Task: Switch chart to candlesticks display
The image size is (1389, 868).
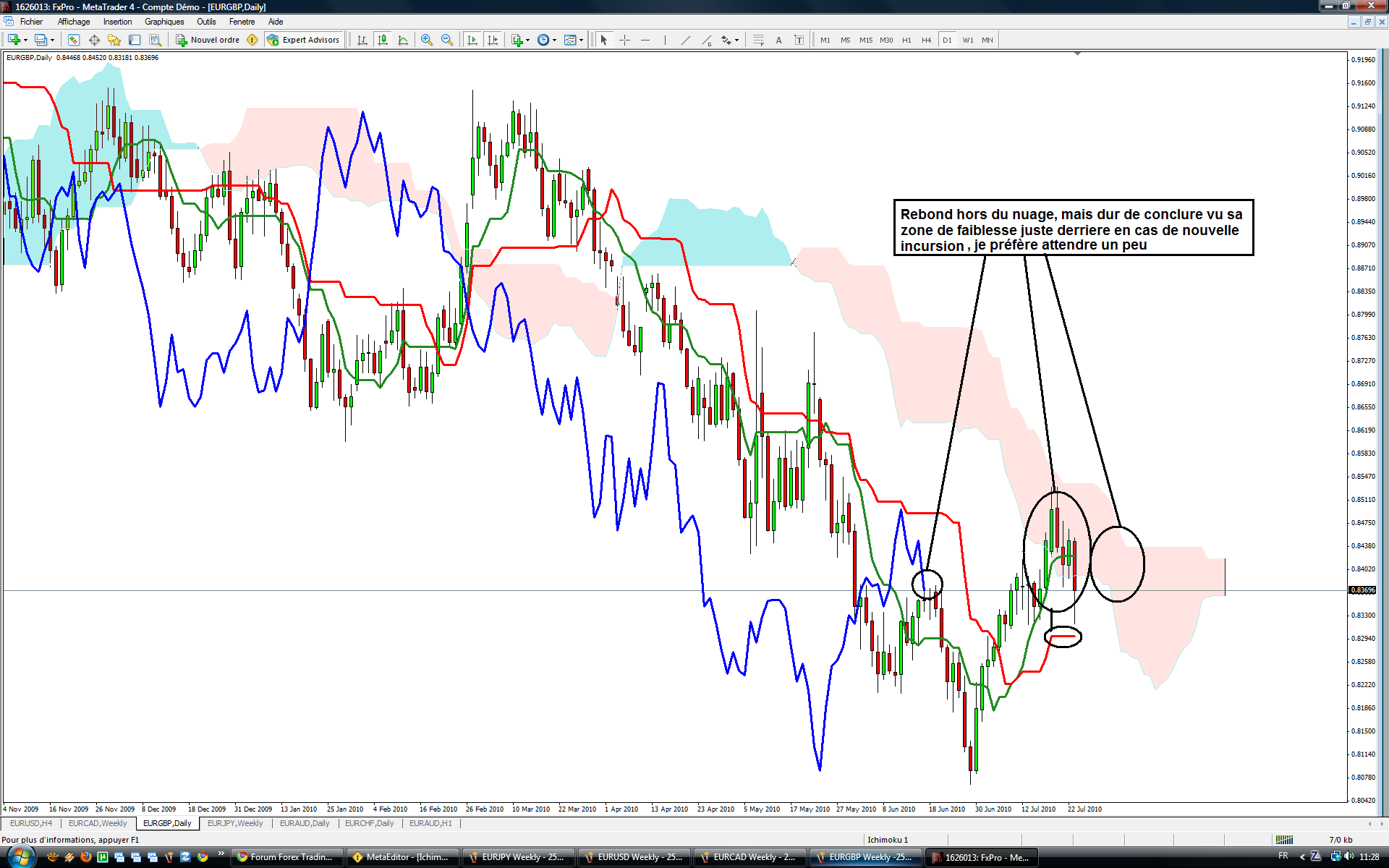Action: (383, 40)
